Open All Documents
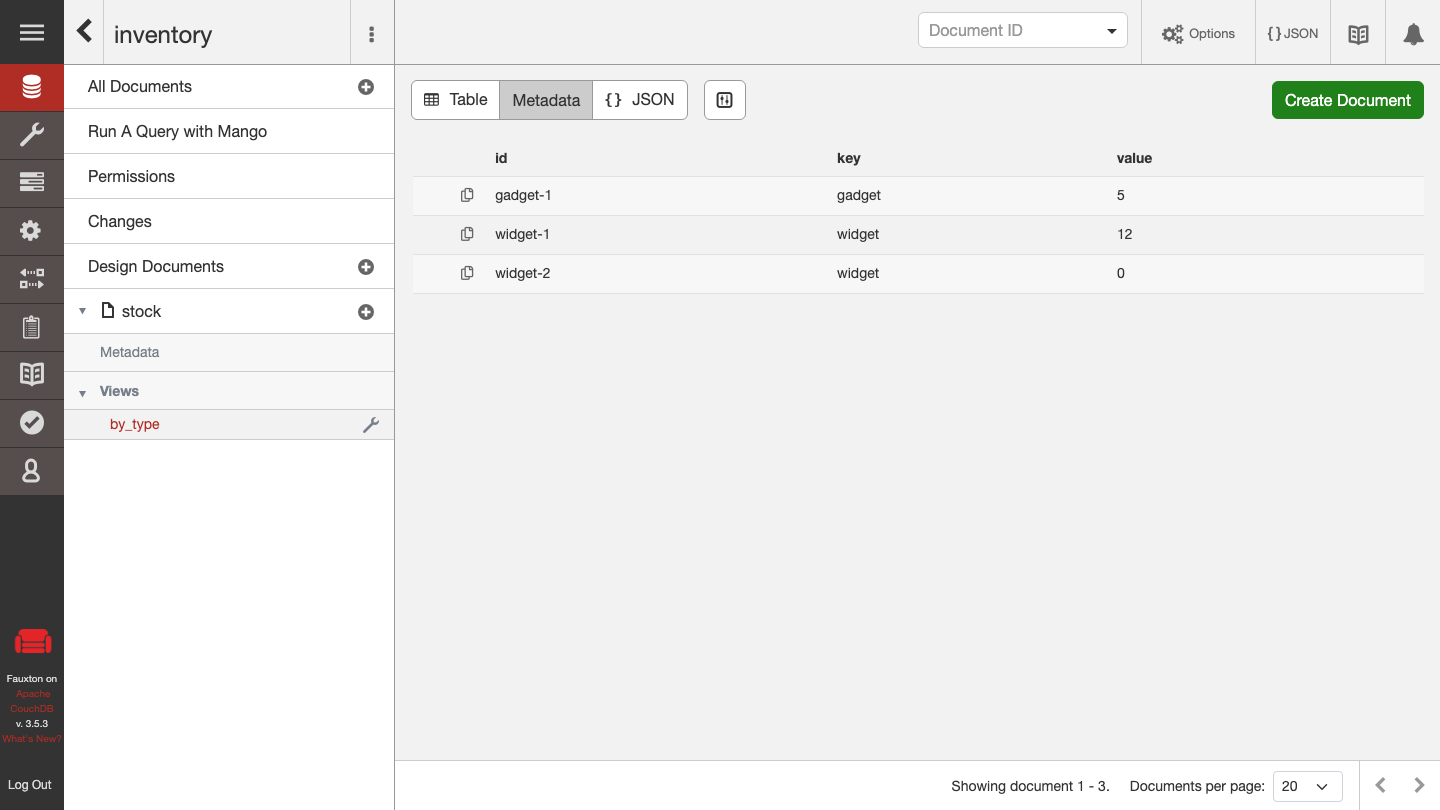This screenshot has height=810, width=1440. (x=140, y=87)
